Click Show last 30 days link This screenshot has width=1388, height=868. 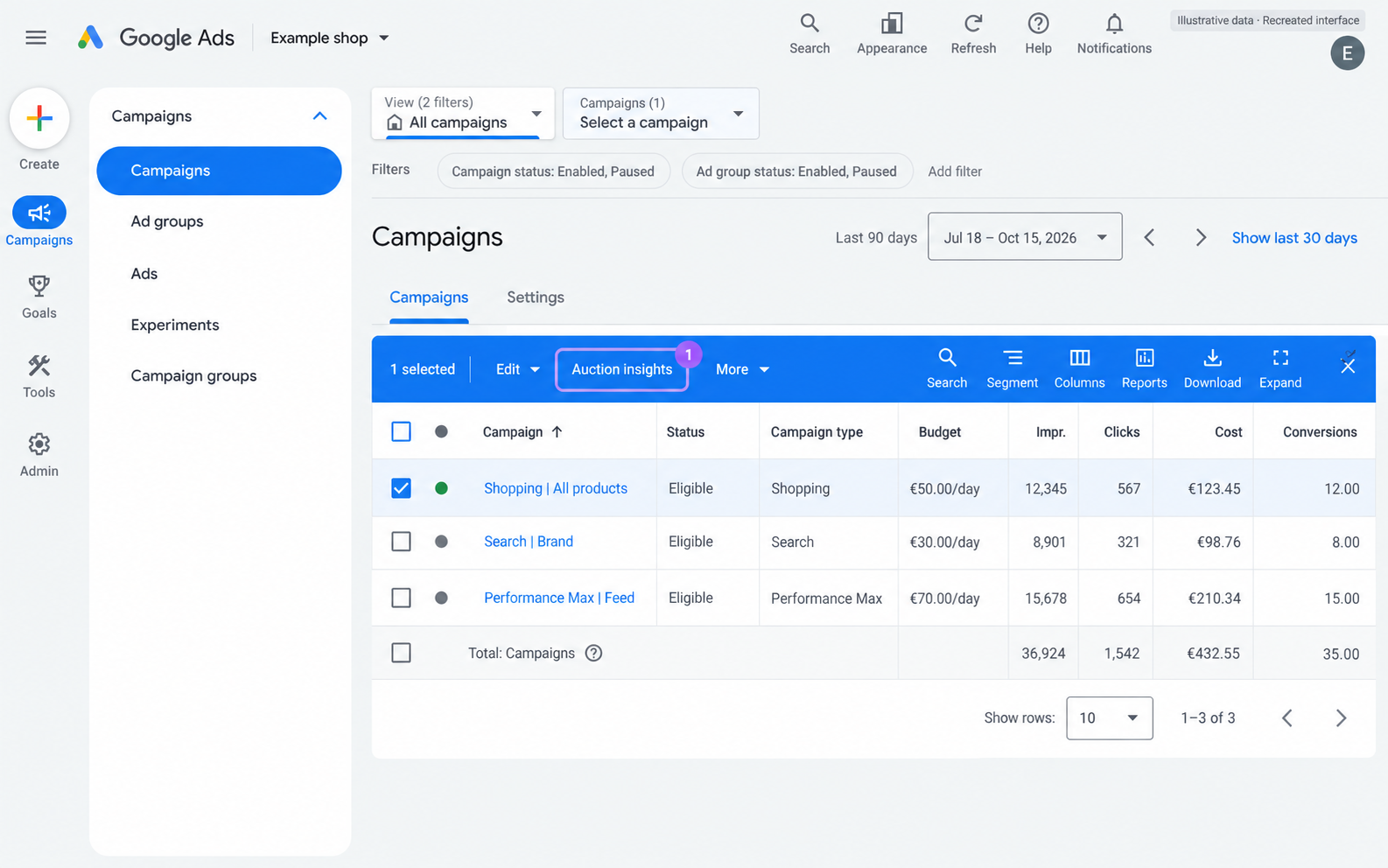[x=1294, y=238]
